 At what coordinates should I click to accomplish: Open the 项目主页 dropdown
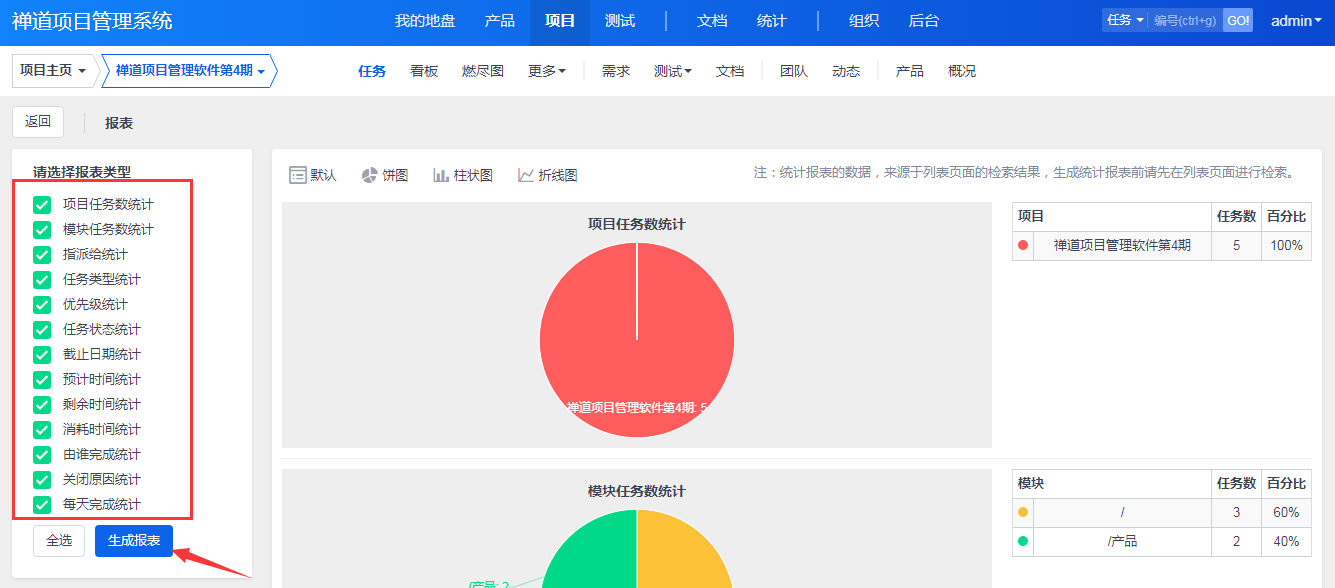tap(55, 71)
